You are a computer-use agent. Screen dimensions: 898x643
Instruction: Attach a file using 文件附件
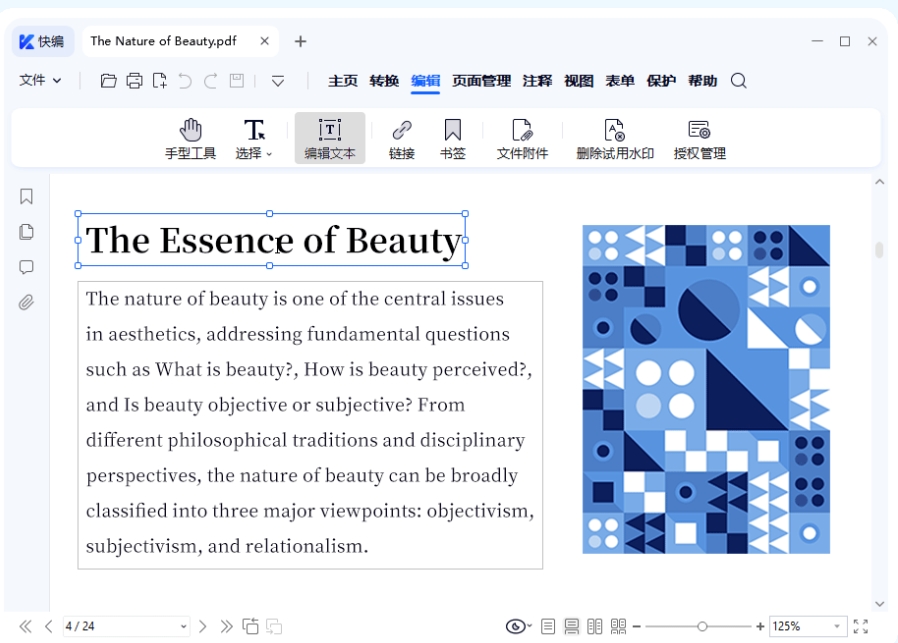522,137
